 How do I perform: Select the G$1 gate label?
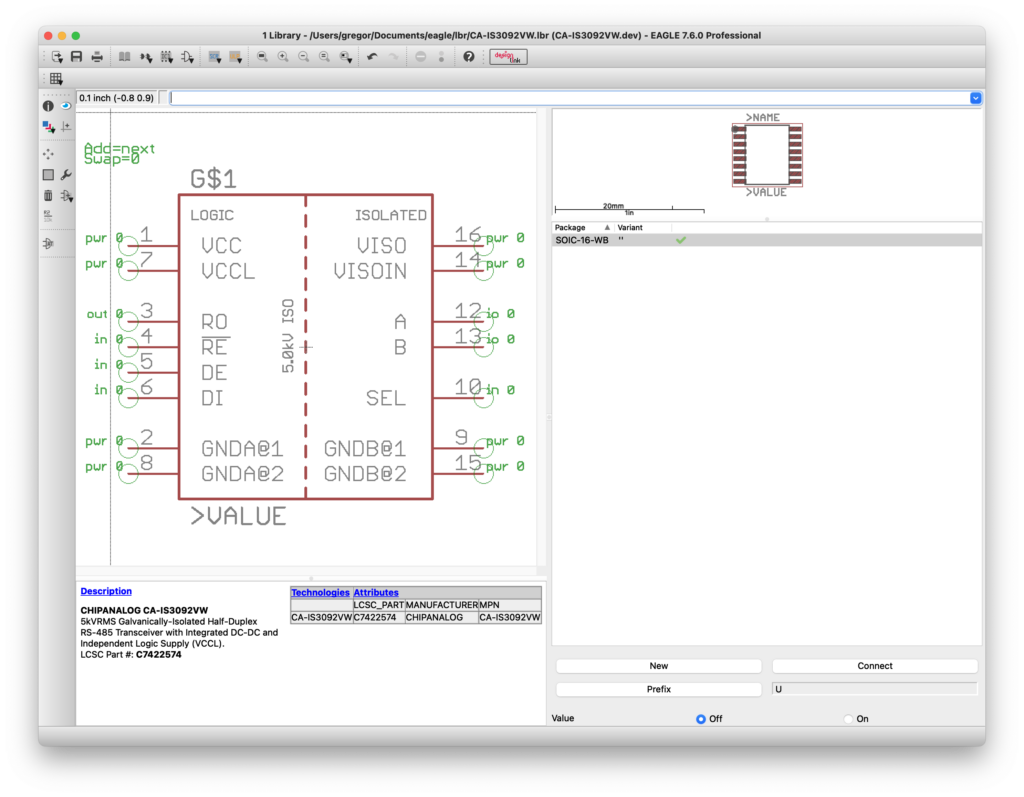213,179
